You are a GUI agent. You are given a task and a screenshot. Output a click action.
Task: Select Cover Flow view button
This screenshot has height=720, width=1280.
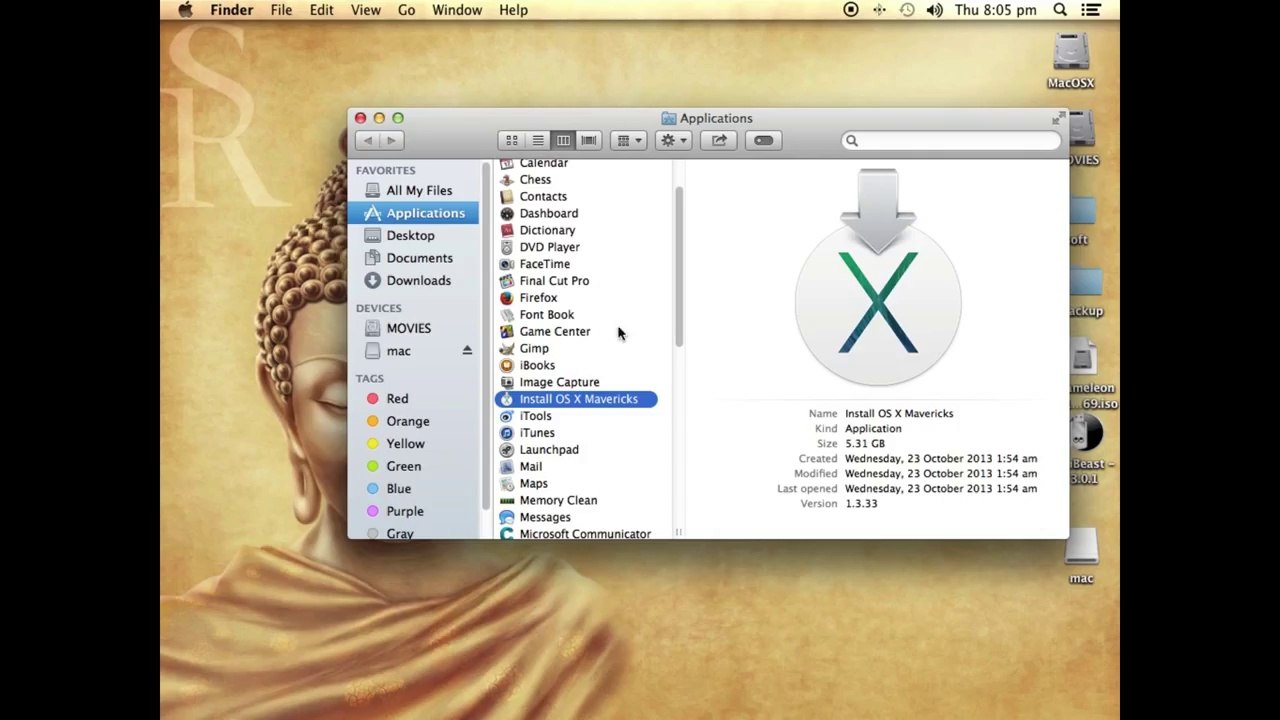click(589, 141)
